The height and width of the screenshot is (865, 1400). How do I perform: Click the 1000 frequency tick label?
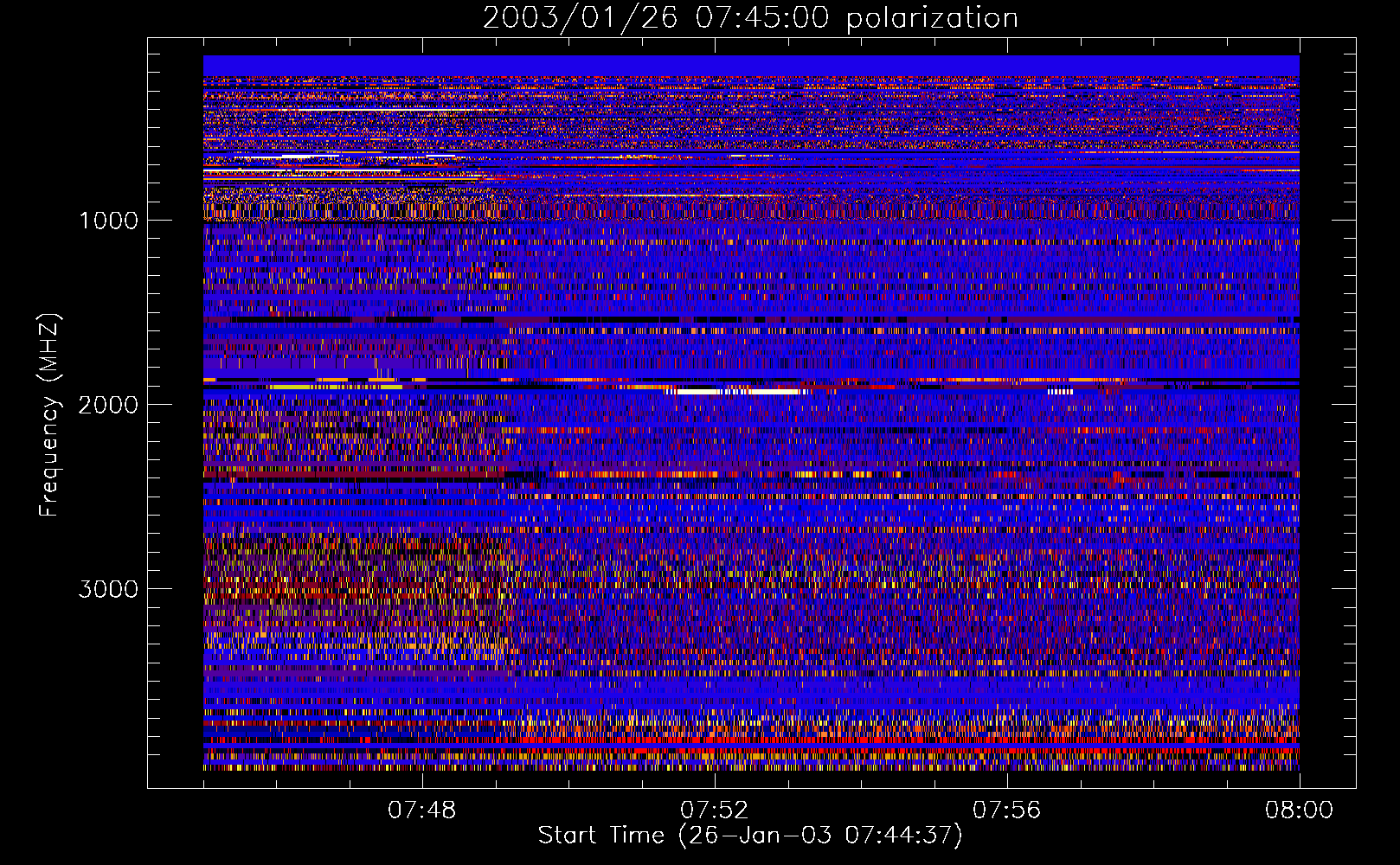coord(108,221)
